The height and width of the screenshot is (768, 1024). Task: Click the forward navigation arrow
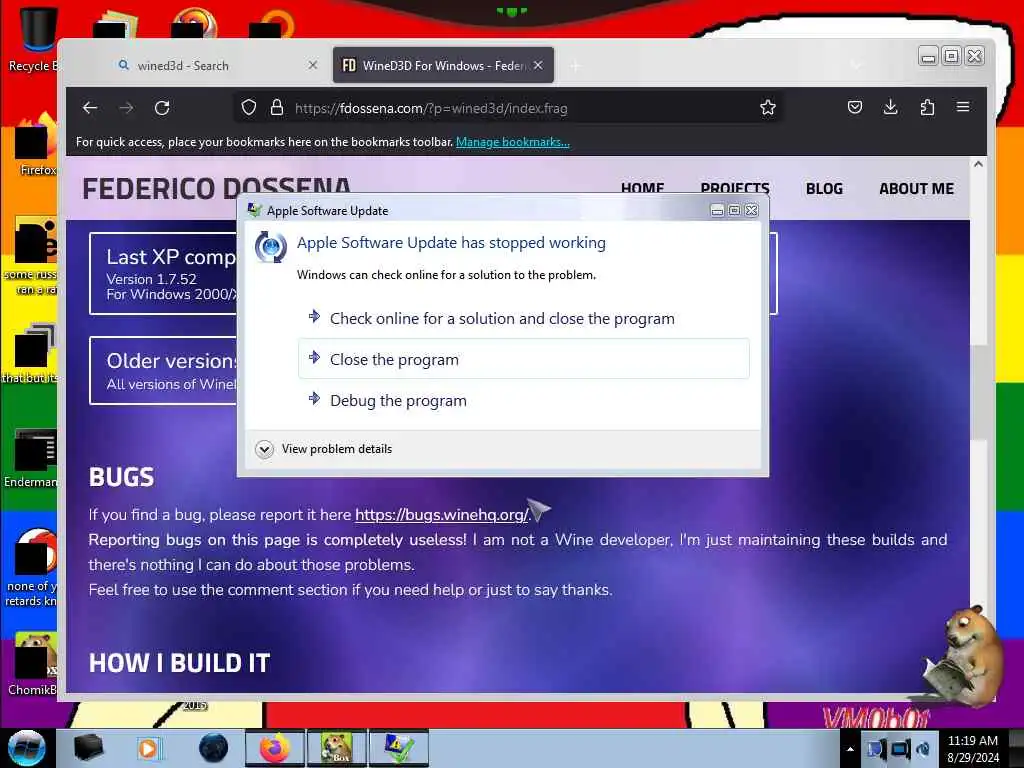(x=126, y=108)
